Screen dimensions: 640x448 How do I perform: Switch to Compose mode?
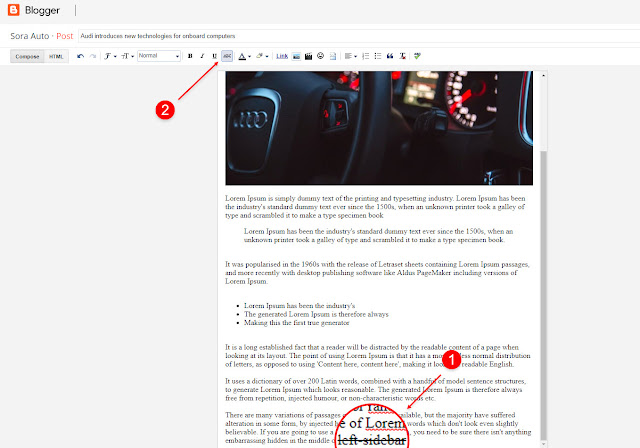tap(27, 56)
